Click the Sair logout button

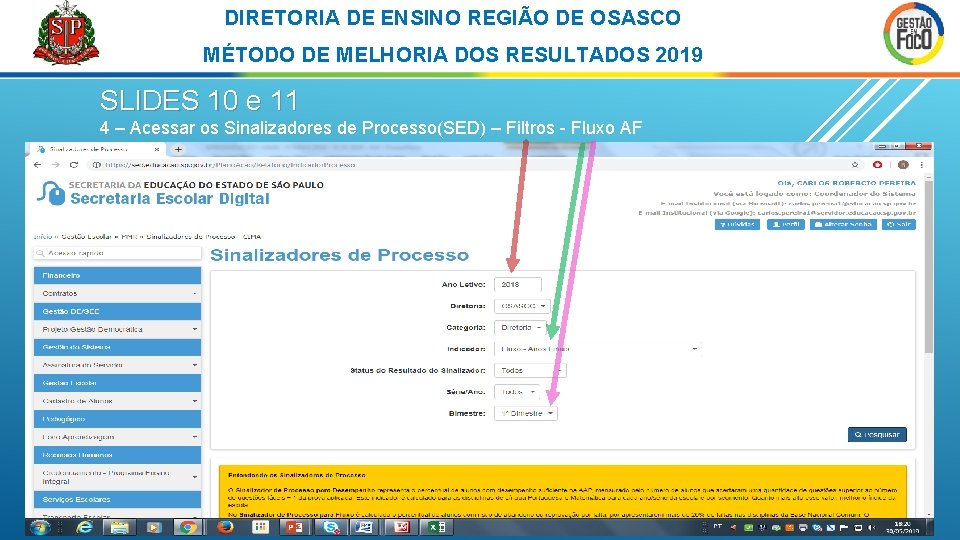click(899, 225)
